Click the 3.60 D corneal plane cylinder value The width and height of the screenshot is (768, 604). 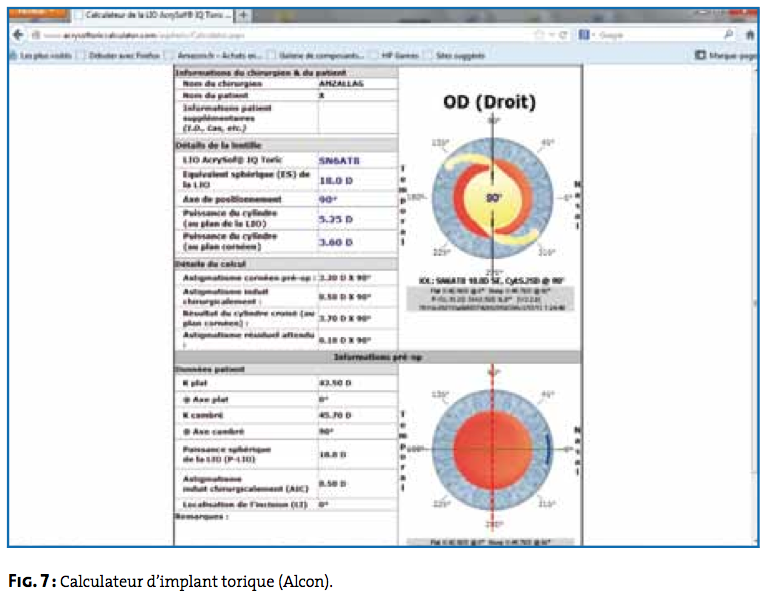[x=336, y=242]
